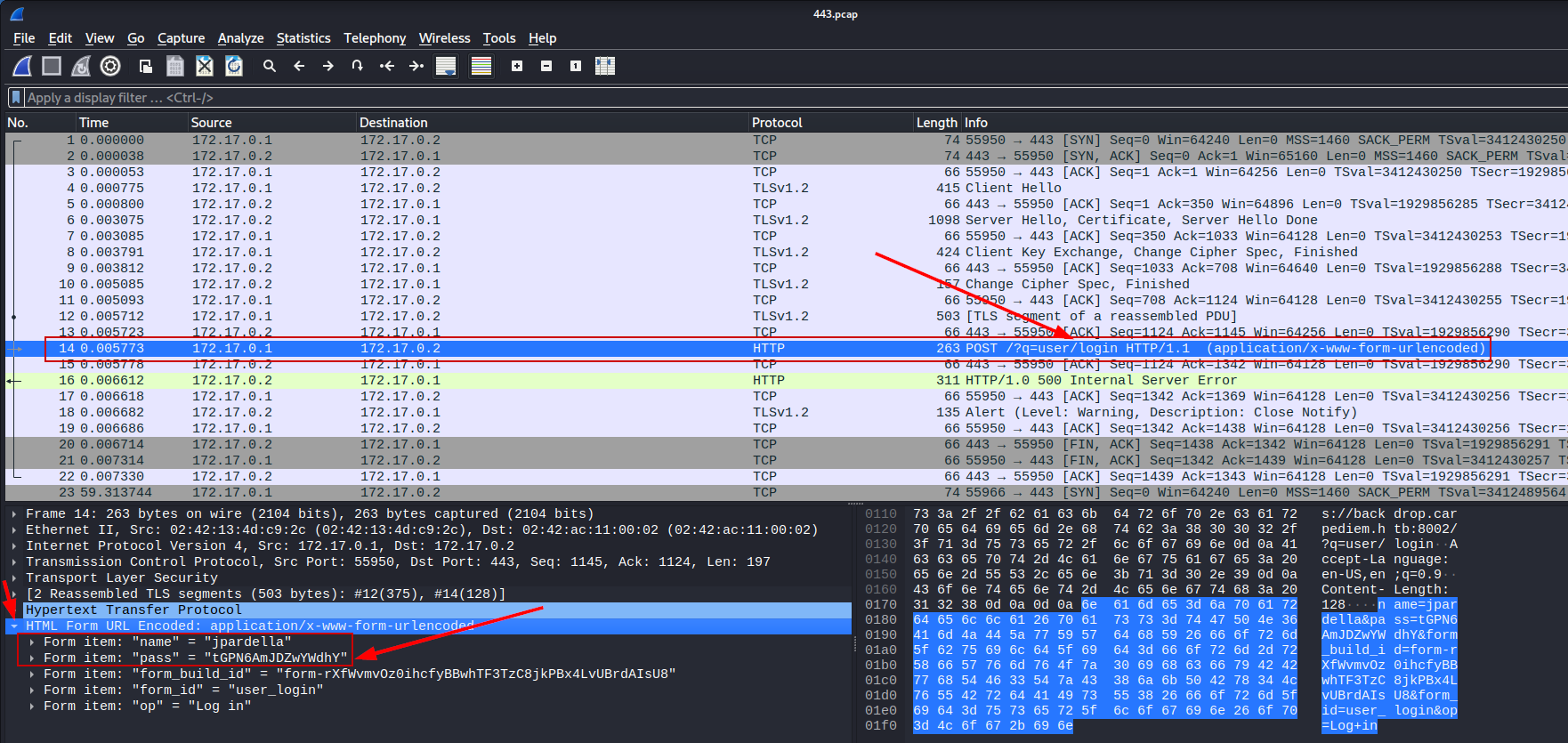Screen dimensions: 1568x743
Task: Go to a specified packet
Action: click(358, 66)
